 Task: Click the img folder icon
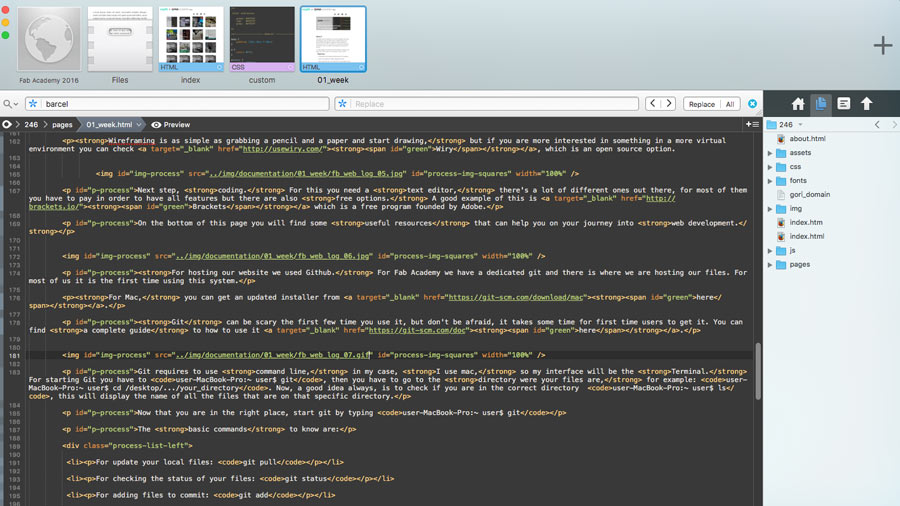click(781, 209)
